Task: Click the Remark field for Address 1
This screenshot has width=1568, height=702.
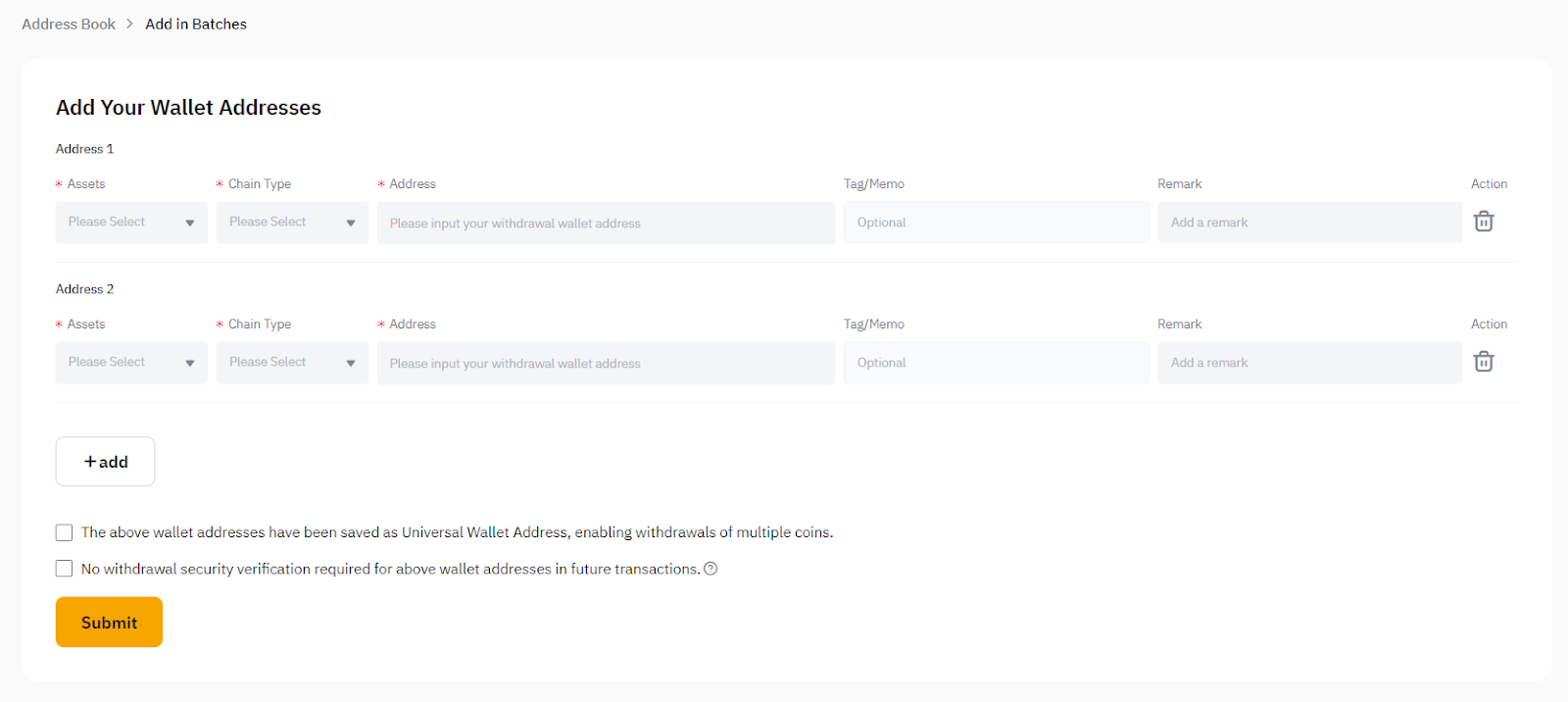Action: pos(1309,223)
